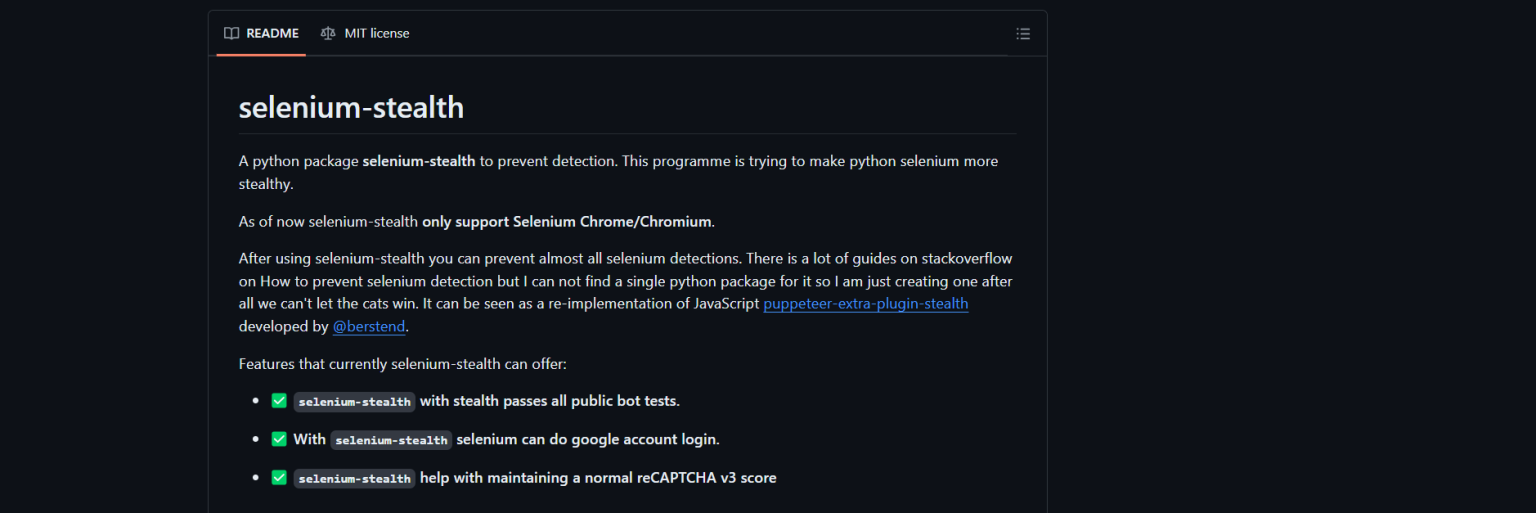Click the 'Features that currently' sentence

tap(402, 364)
